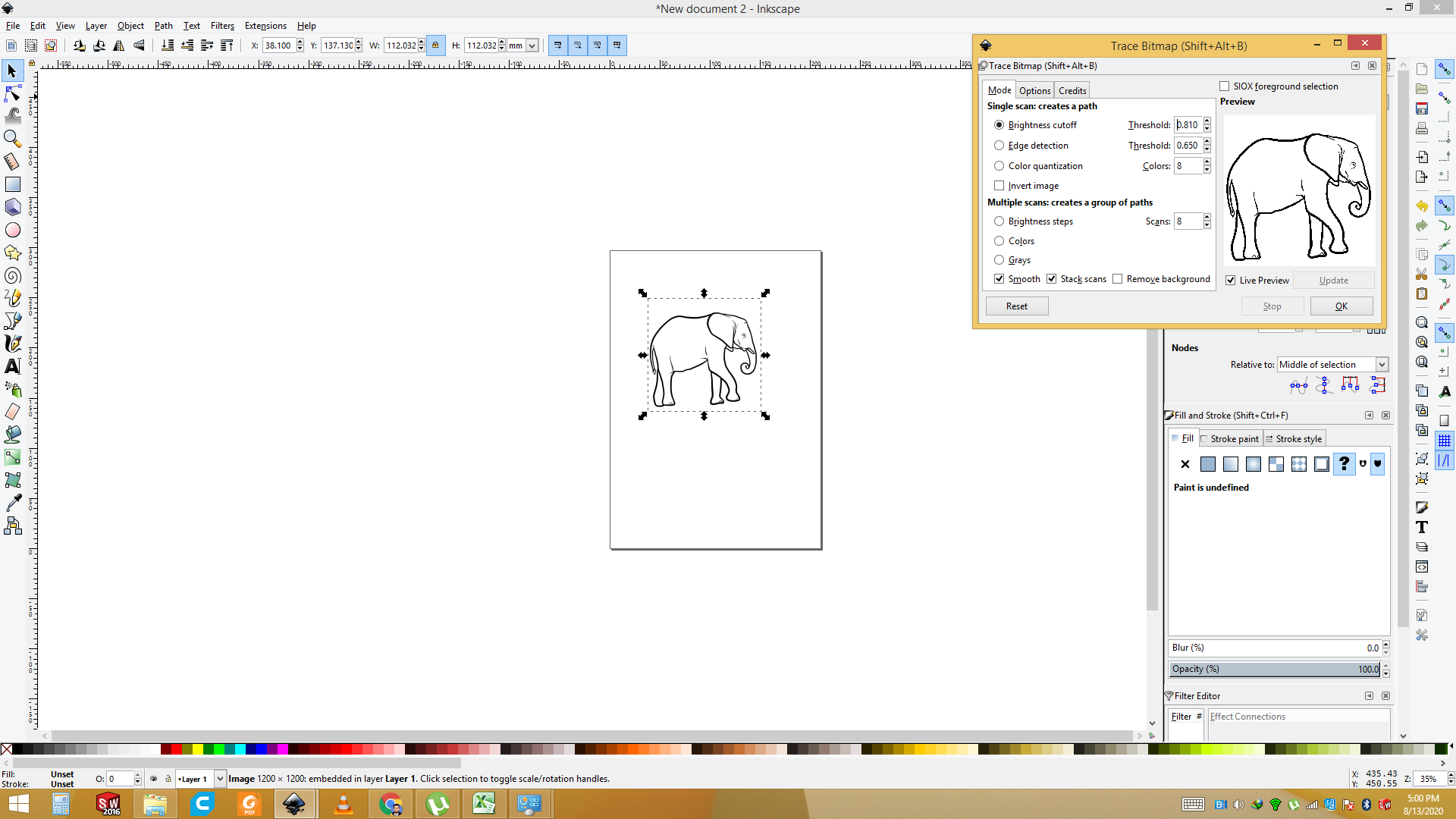Screen dimensions: 1456x819
Task: Click the OK button in Trace Bitmap
Action: click(x=1341, y=306)
